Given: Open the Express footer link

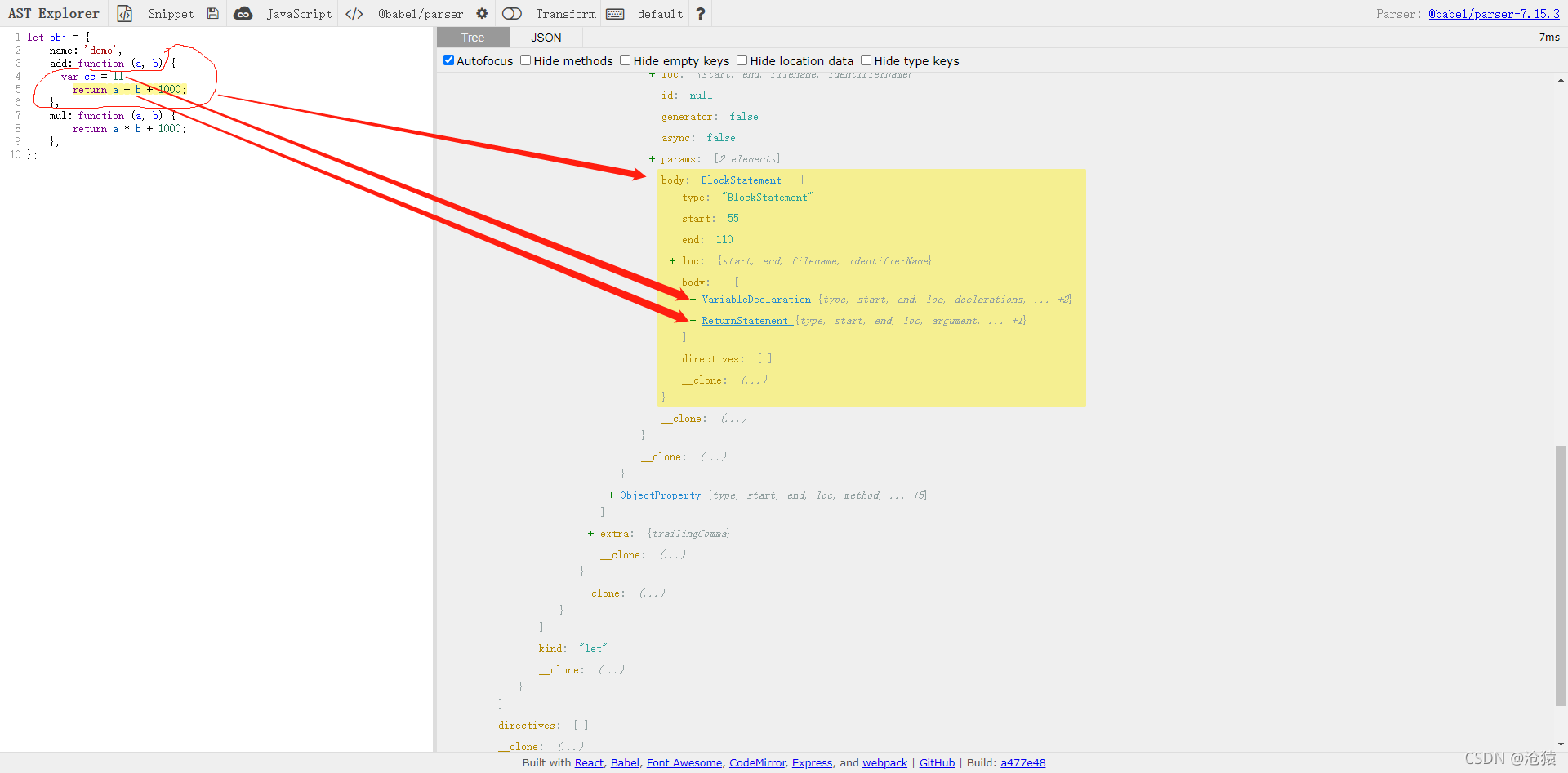Looking at the screenshot, I should [x=813, y=763].
